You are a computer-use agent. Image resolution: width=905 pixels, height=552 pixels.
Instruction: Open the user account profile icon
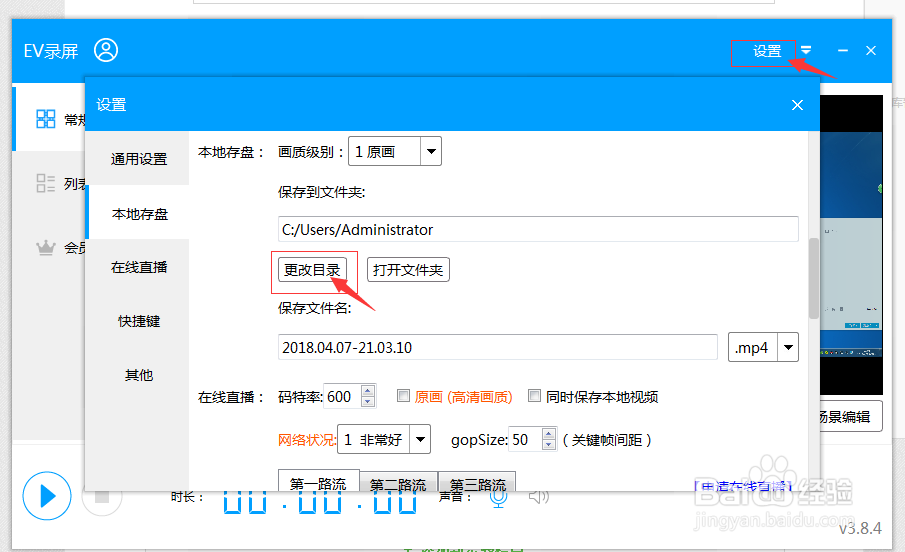106,50
